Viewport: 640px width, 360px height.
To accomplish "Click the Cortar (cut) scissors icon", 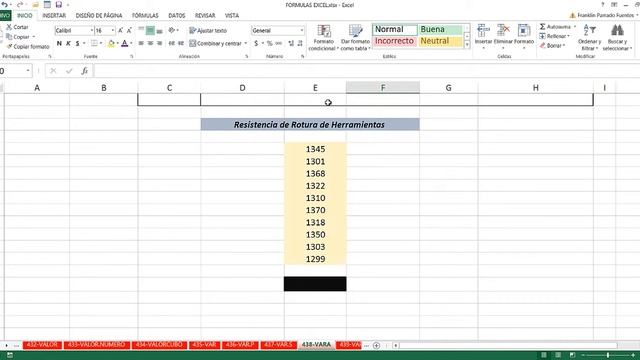I will (x=9, y=27).
